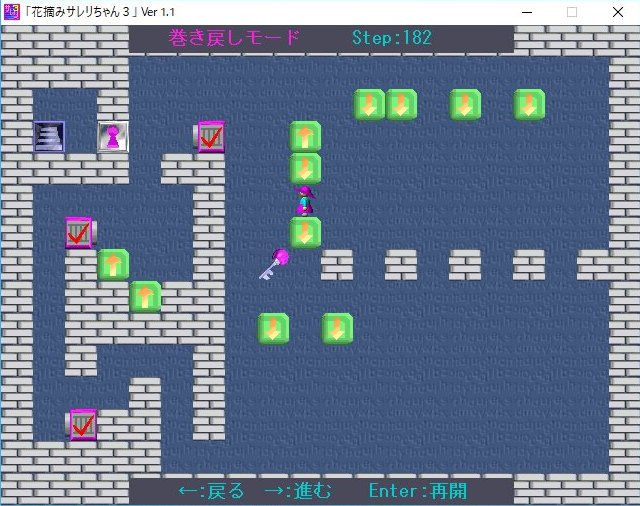
Task: Open the window menu from the title bar icon
Action: click(x=12, y=12)
